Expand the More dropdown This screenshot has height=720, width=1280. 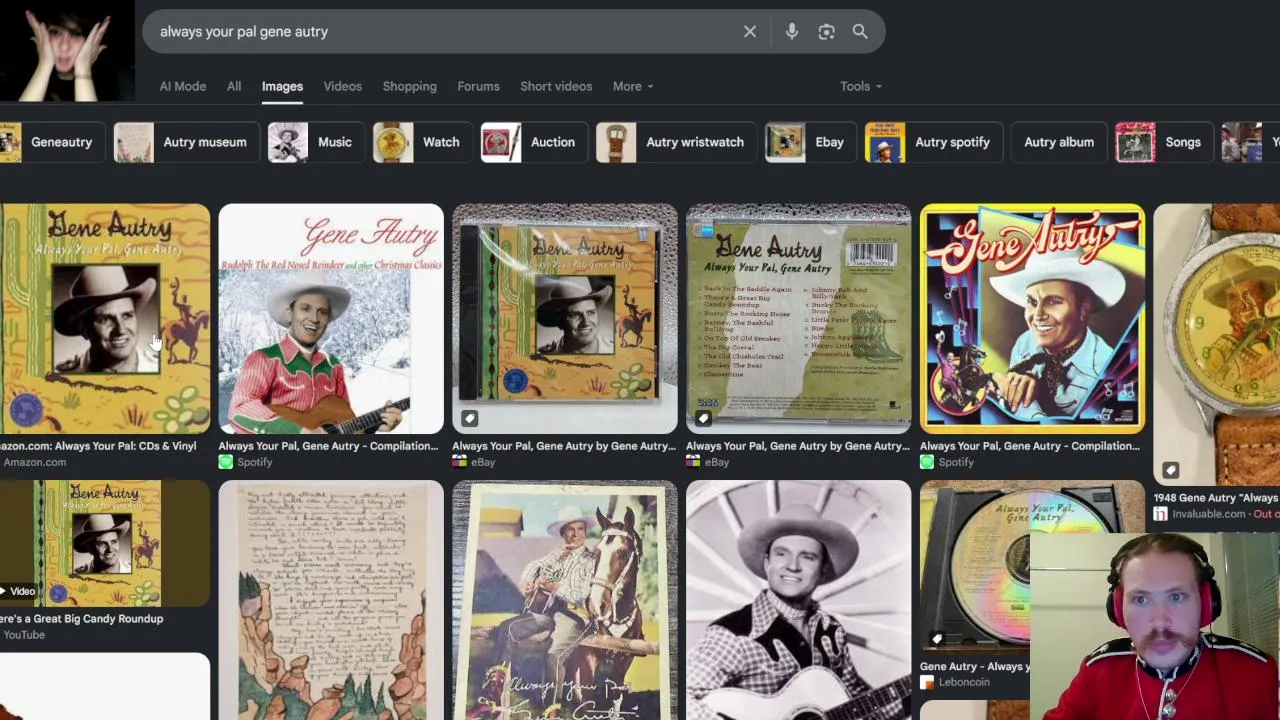click(633, 86)
